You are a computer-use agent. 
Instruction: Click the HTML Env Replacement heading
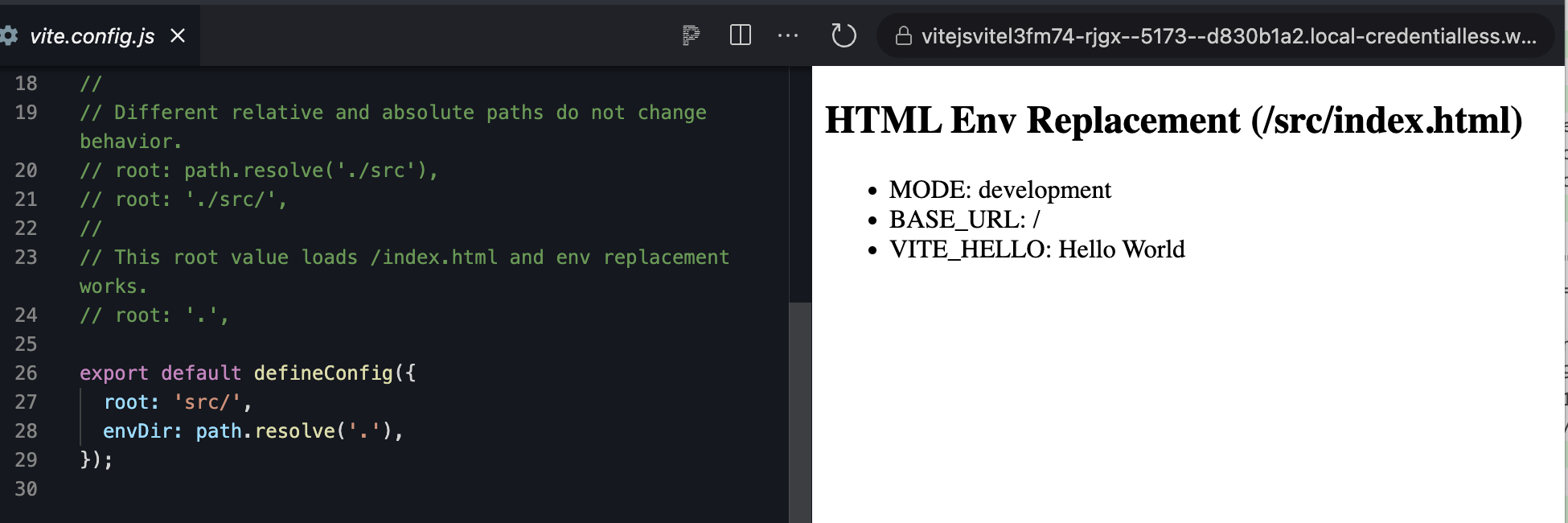1175,121
